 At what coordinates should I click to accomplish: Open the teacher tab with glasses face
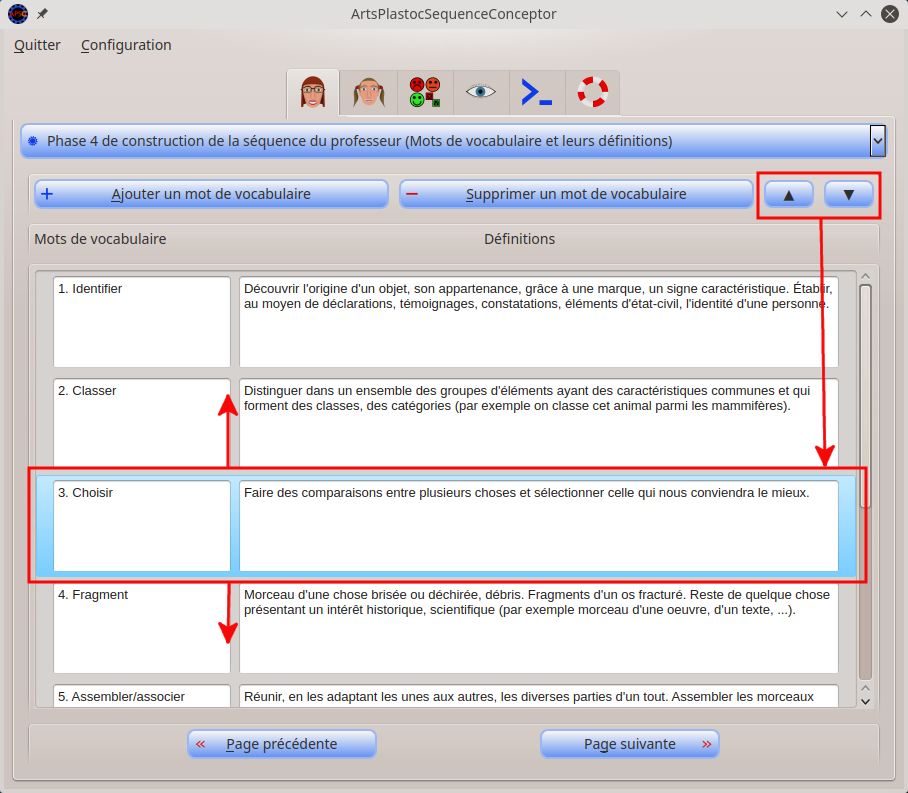[x=313, y=93]
